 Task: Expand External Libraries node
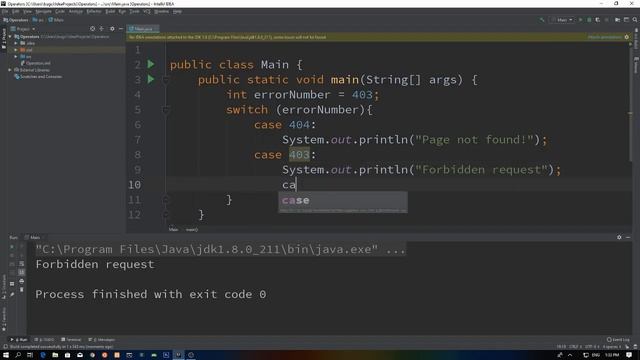pos(10,70)
